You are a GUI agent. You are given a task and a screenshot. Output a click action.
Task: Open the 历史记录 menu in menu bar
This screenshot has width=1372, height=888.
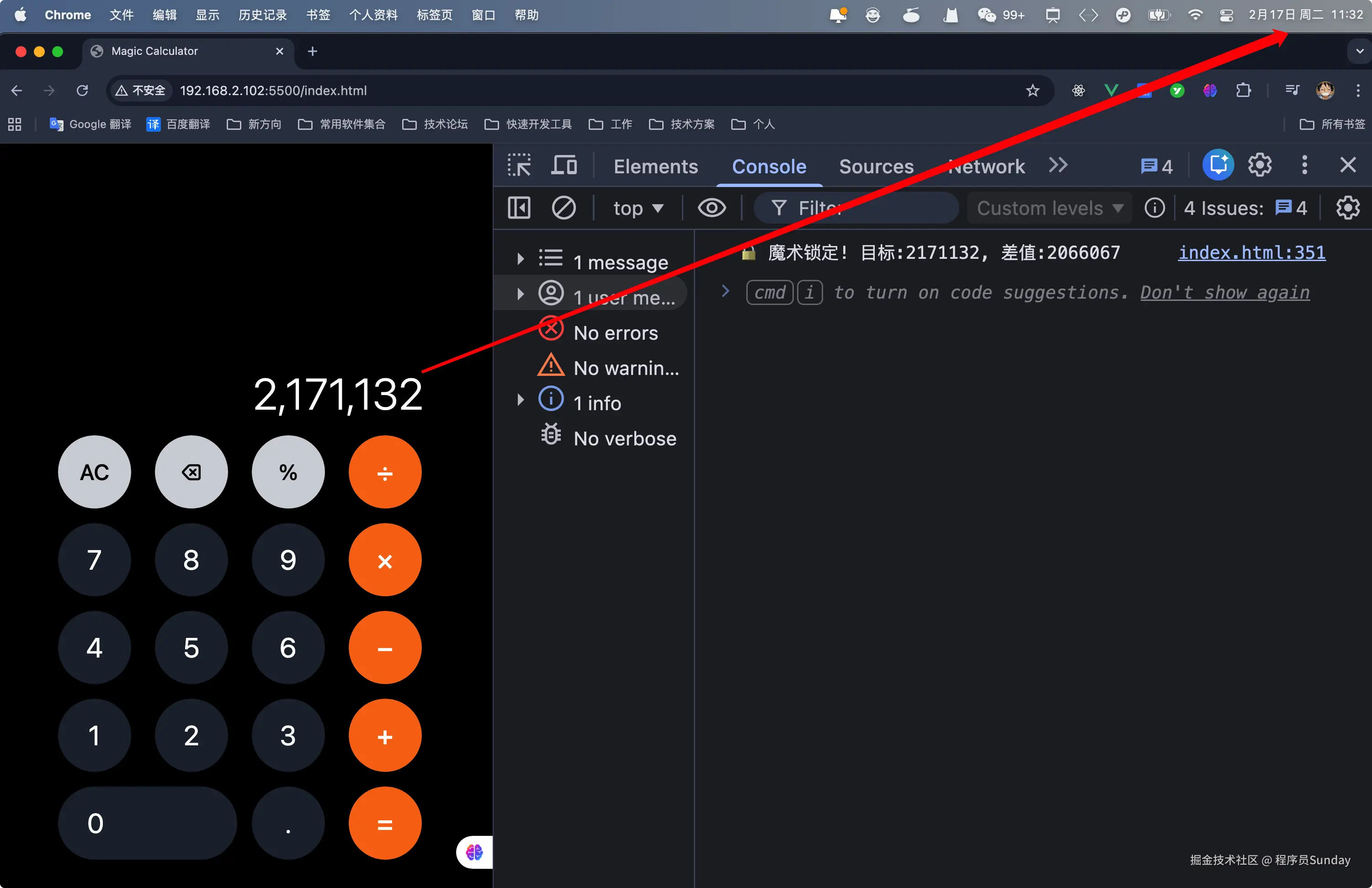point(262,15)
